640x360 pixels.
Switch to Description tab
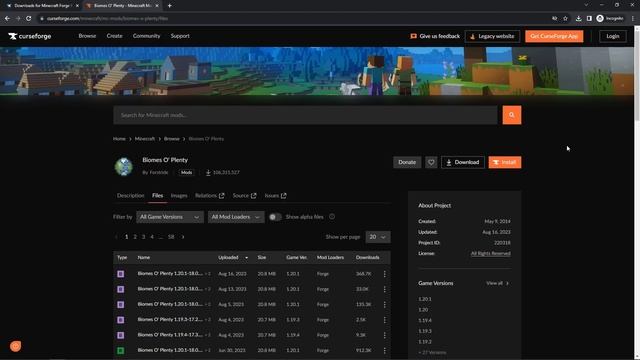131,196
